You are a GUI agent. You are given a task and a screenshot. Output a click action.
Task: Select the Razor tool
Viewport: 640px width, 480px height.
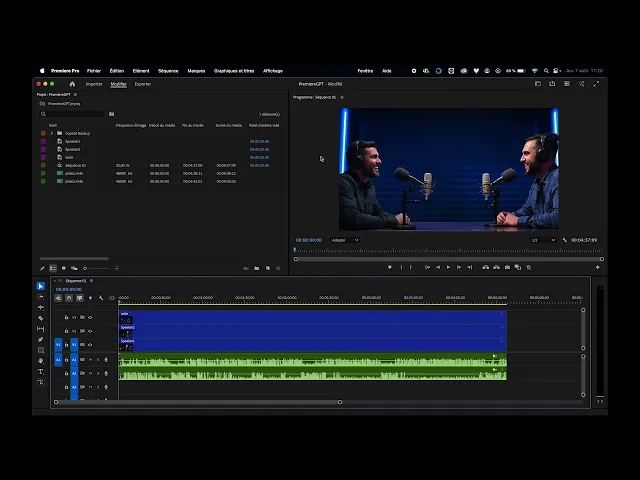click(41, 318)
